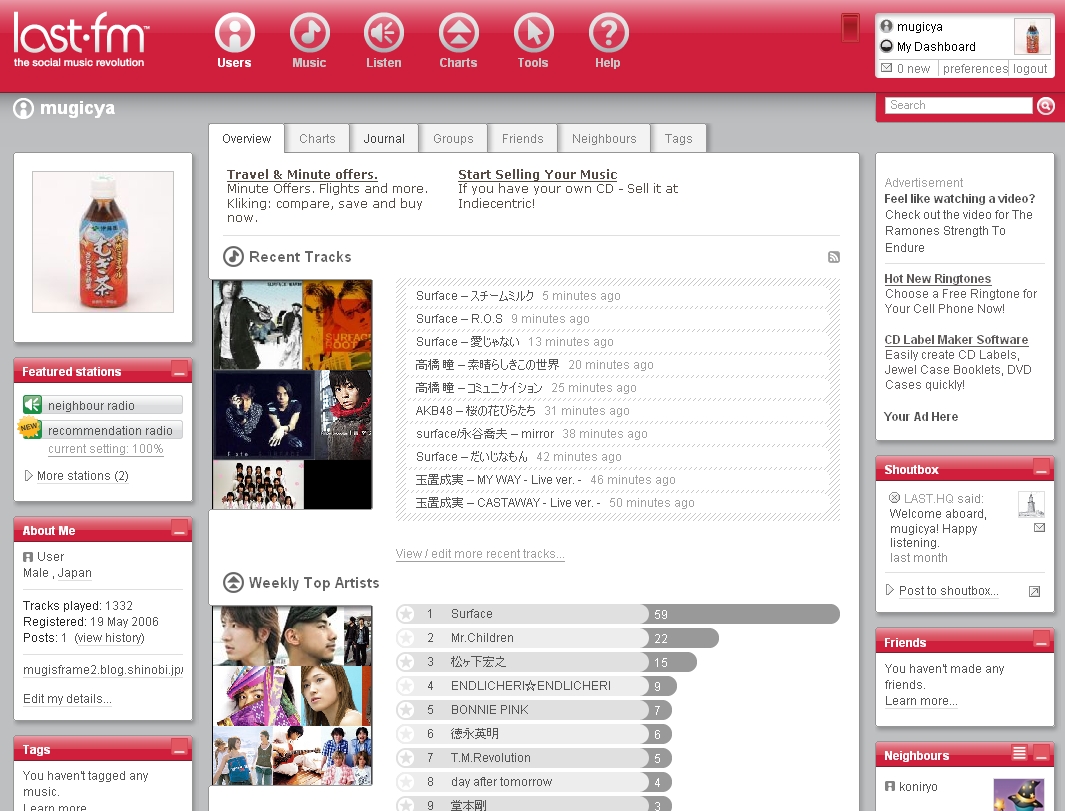1065x811 pixels.
Task: Start the recommendation radio station
Action: (x=103, y=430)
